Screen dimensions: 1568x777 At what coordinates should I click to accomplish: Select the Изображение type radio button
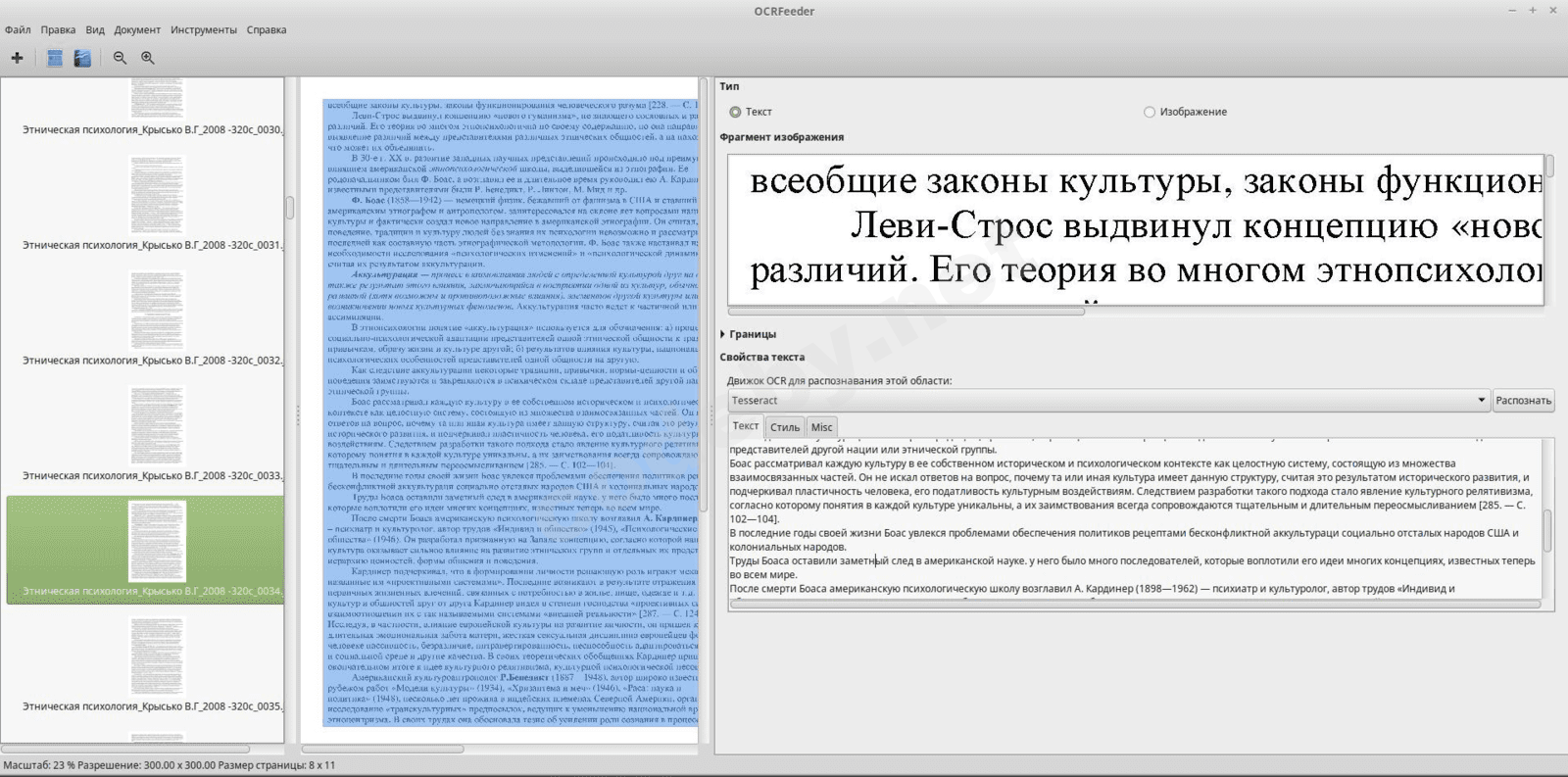1150,112
